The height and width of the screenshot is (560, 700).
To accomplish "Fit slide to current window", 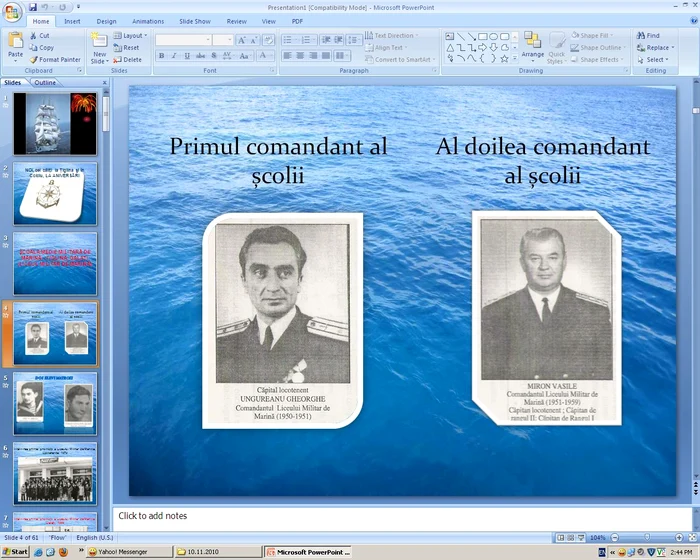I will click(692, 538).
